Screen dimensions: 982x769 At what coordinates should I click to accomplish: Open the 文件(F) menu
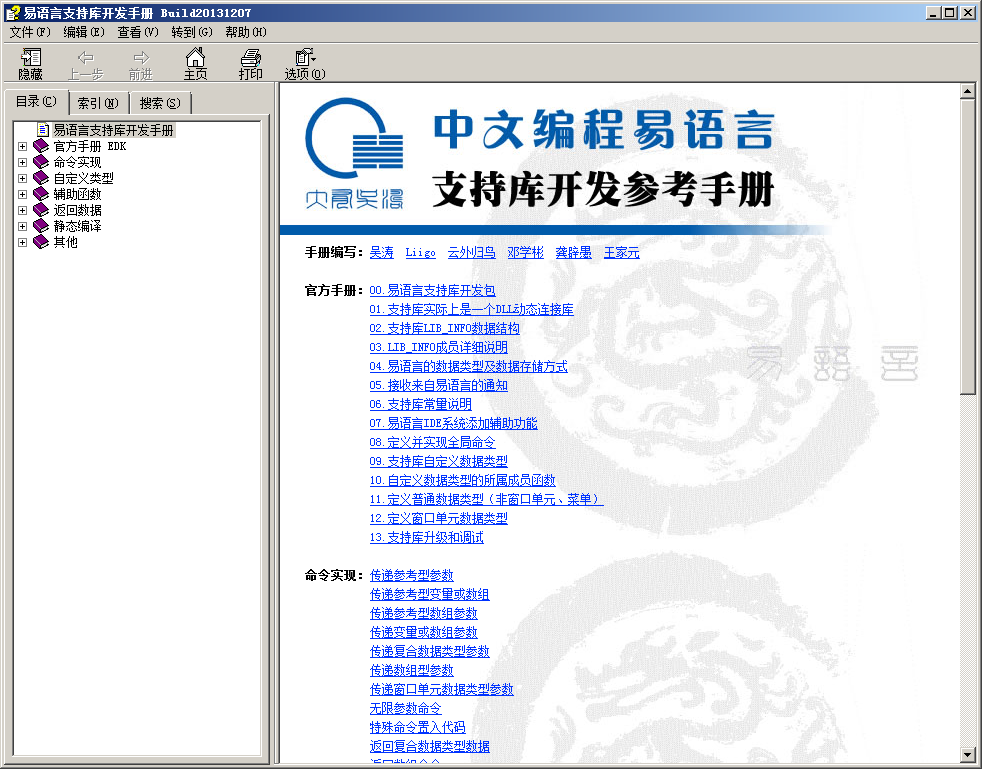[30, 32]
